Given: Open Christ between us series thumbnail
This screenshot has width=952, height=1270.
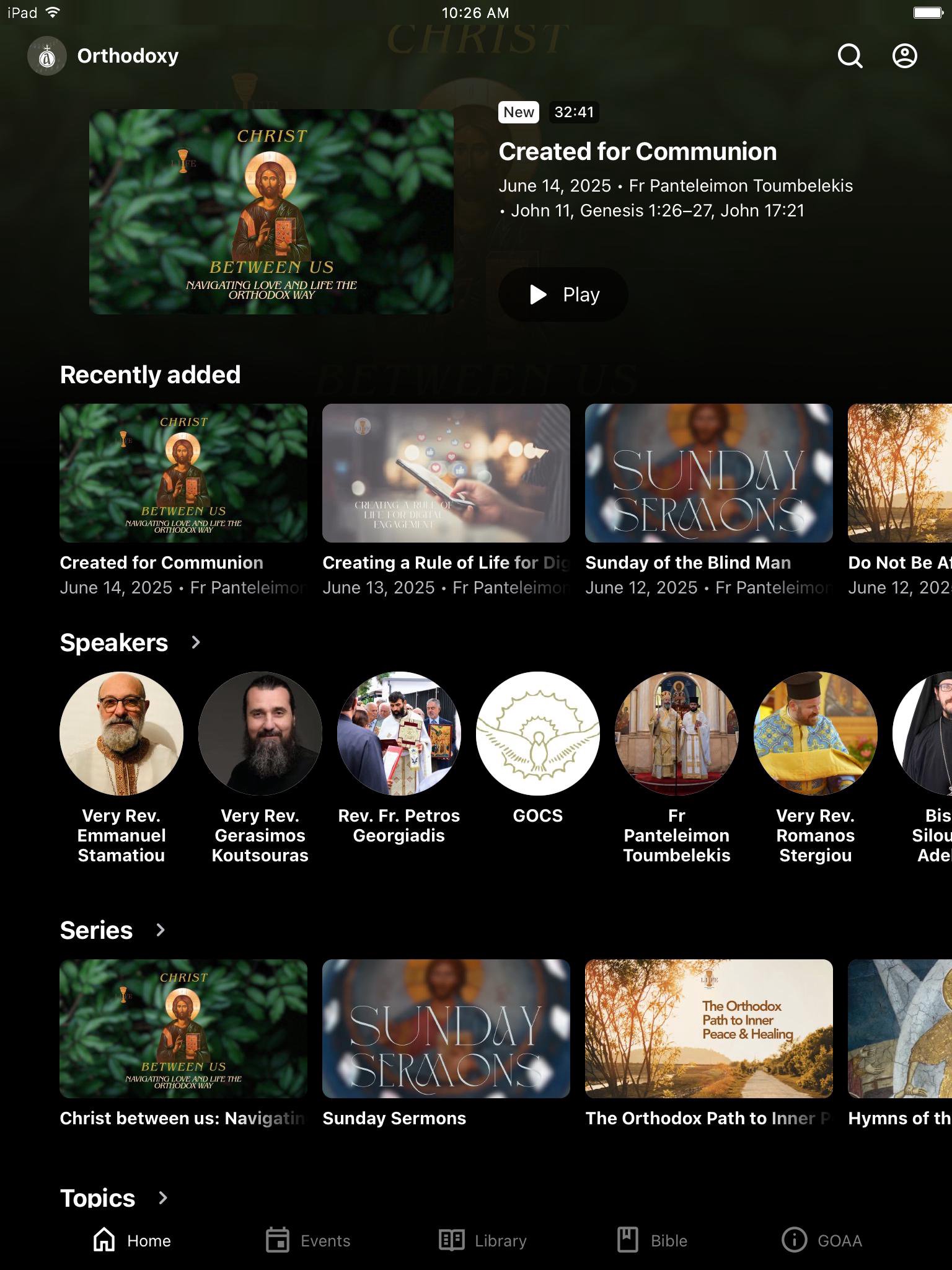Looking at the screenshot, I should (183, 1029).
